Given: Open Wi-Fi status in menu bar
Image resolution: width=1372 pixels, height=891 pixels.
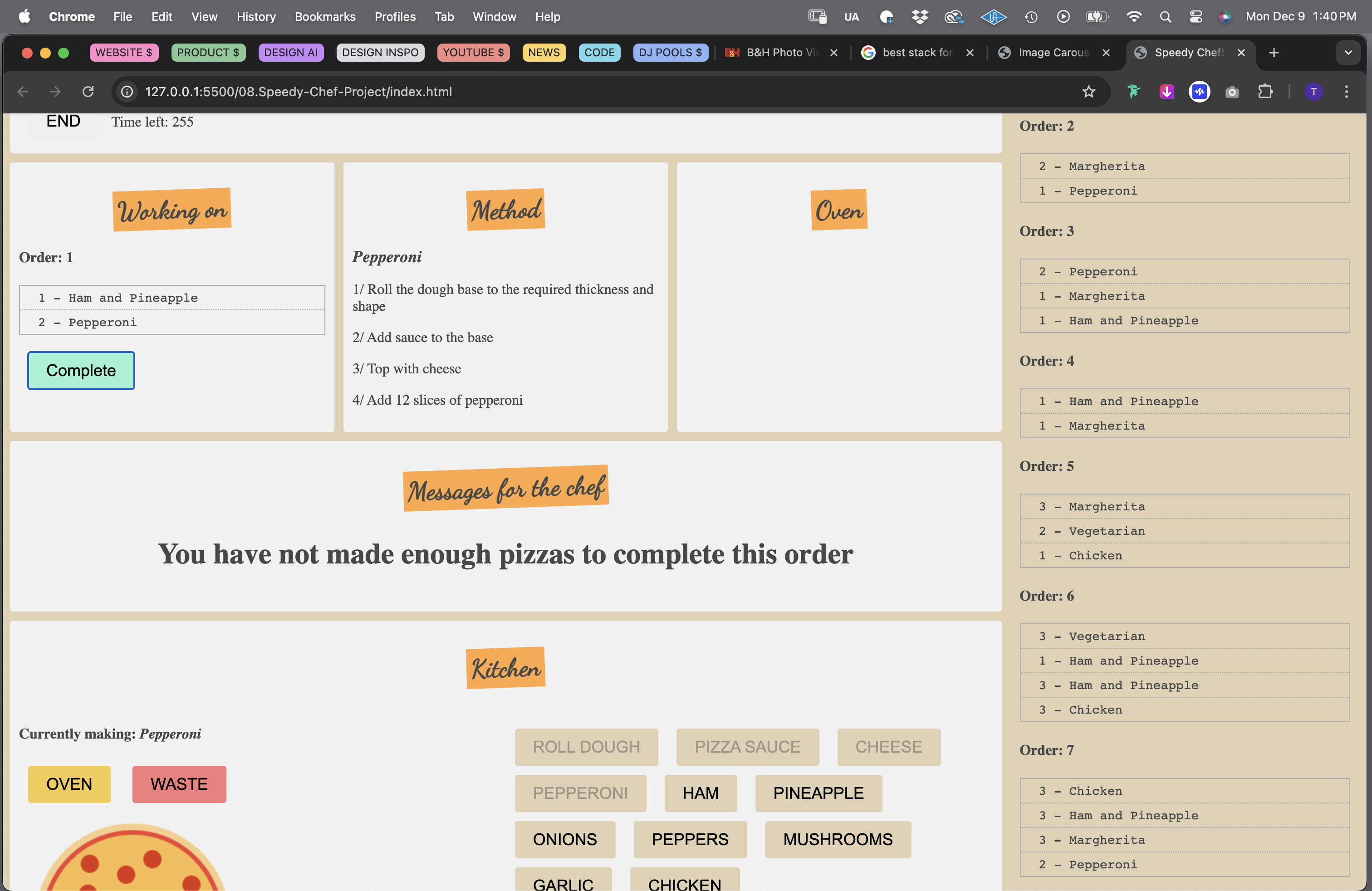Looking at the screenshot, I should pyautogui.click(x=1133, y=17).
